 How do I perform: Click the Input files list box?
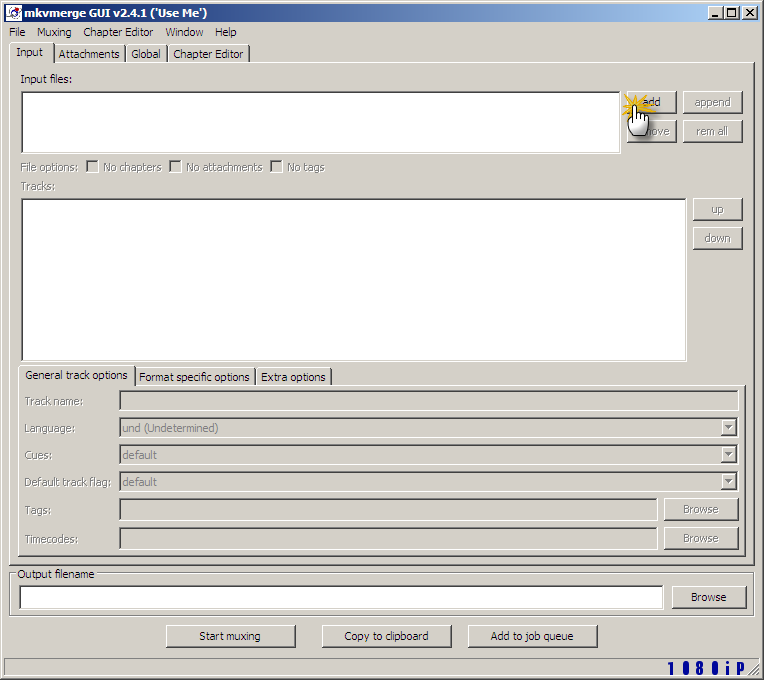pos(321,122)
